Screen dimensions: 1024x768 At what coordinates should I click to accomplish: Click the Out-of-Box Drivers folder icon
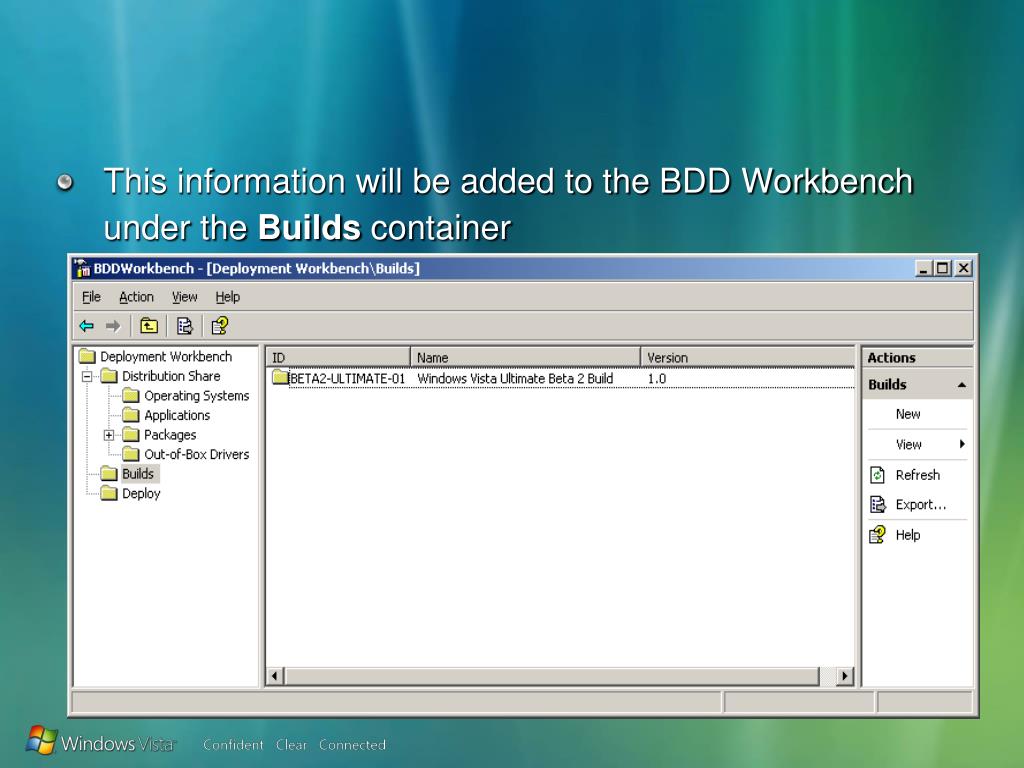coord(131,455)
